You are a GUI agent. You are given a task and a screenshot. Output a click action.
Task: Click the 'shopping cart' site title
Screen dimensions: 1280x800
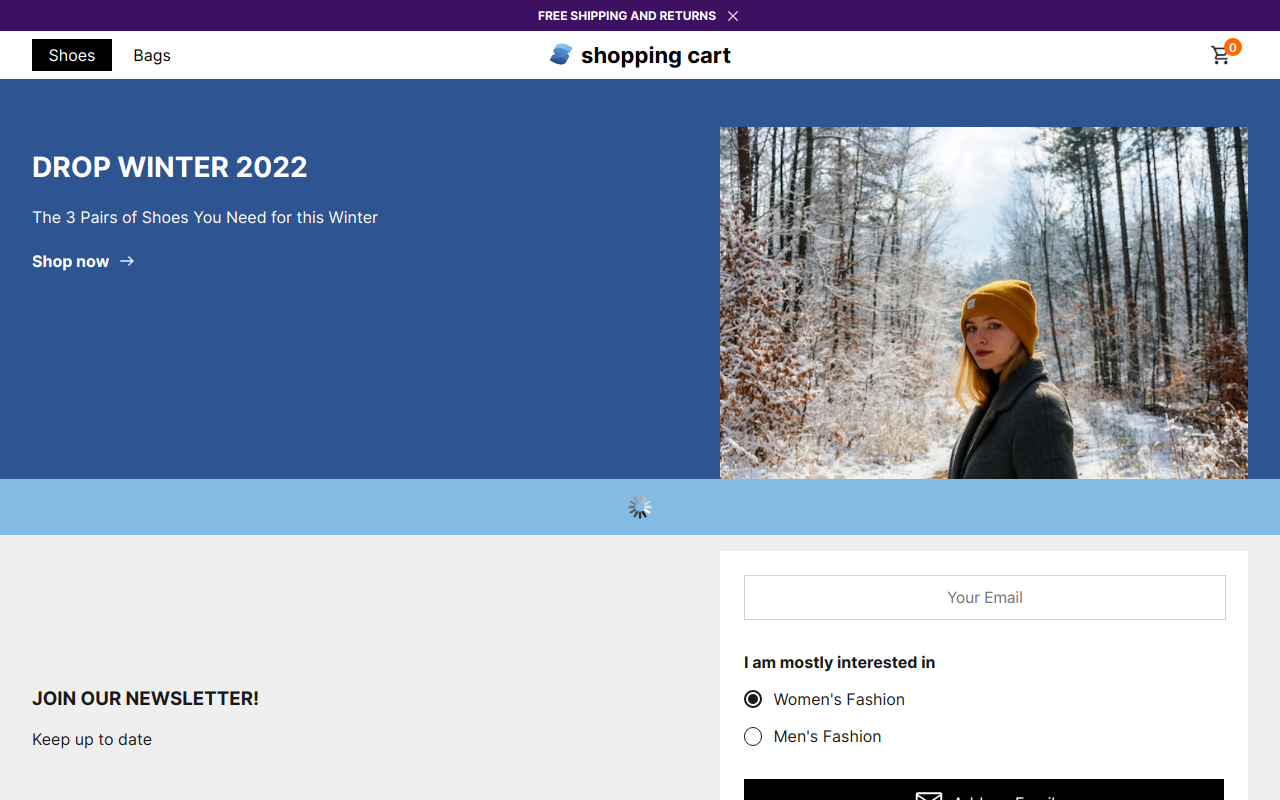pos(656,55)
